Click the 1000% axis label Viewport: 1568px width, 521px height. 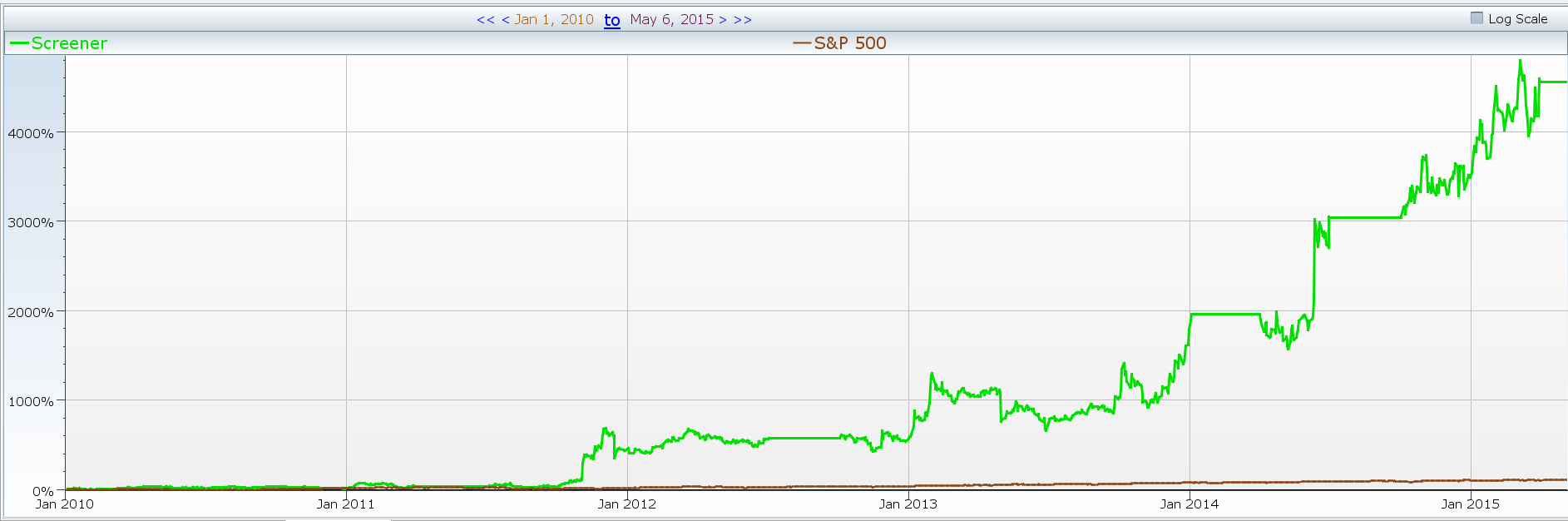pos(31,401)
